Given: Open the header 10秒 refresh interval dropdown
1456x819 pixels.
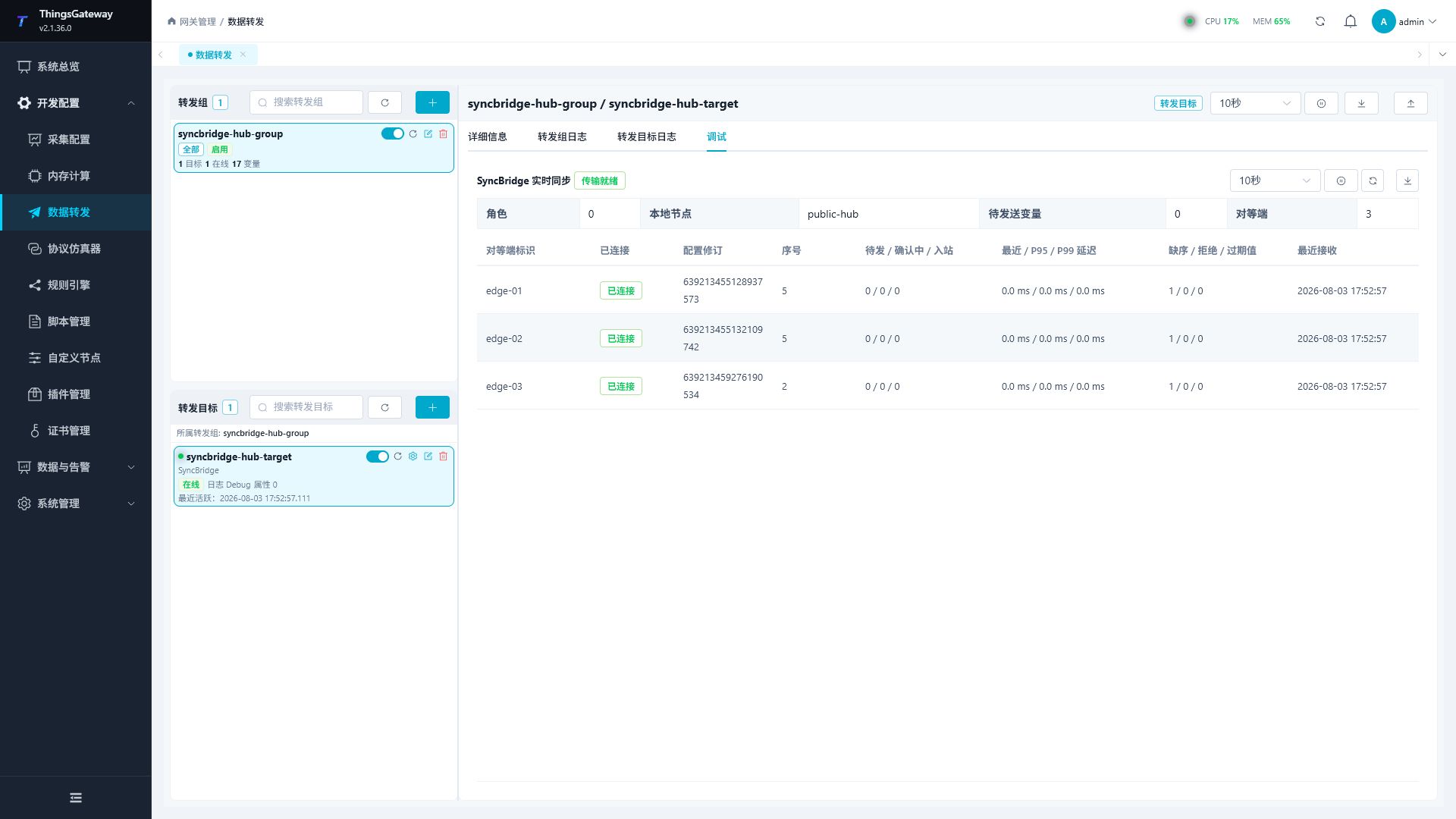Looking at the screenshot, I should 1255,103.
